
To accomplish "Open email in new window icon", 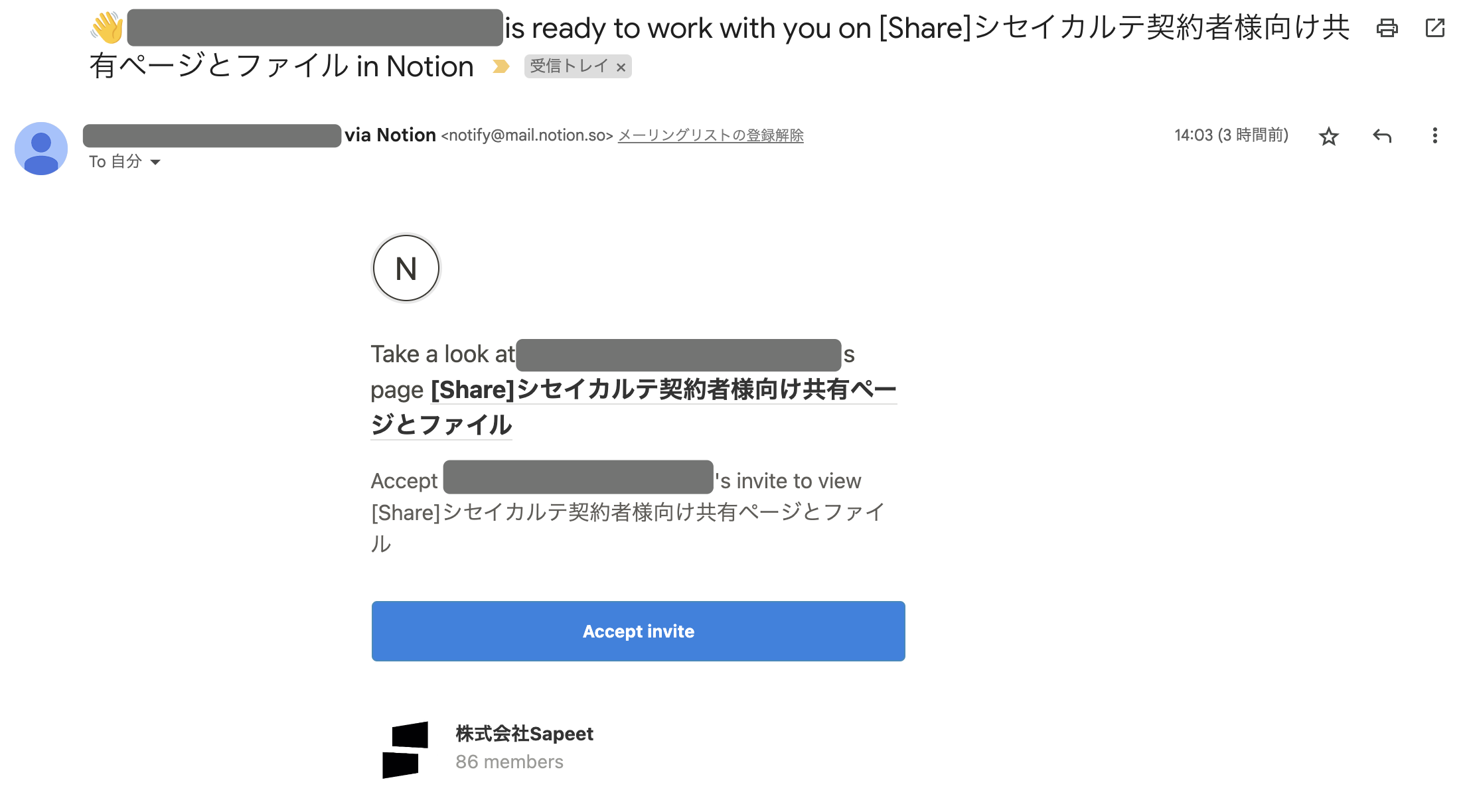I will click(x=1435, y=28).
